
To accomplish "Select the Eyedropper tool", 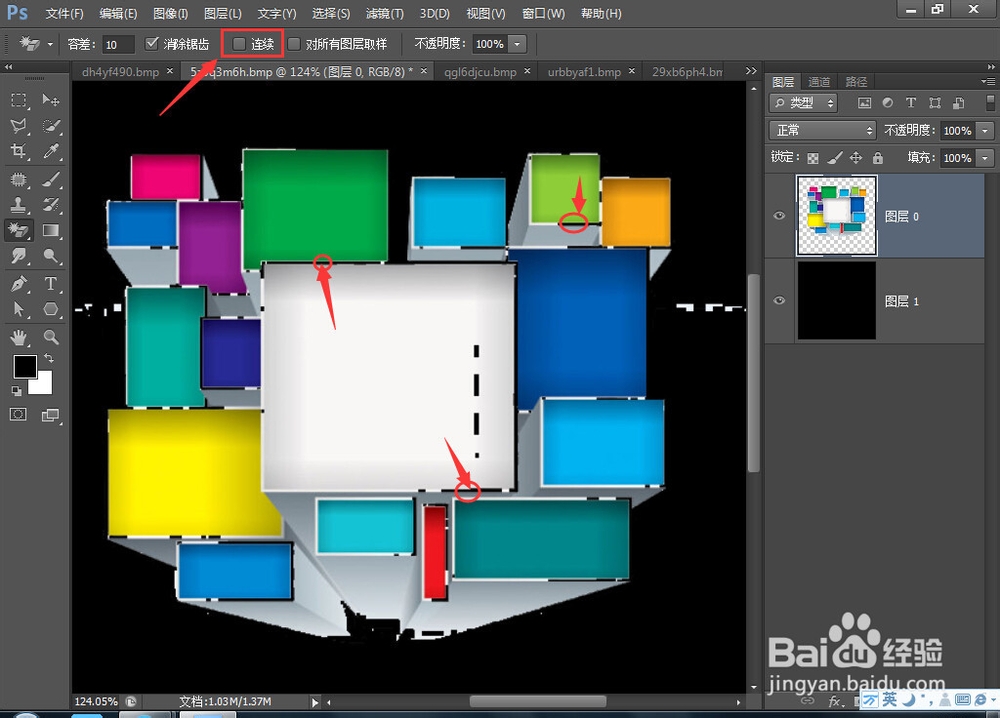I will pos(50,151).
